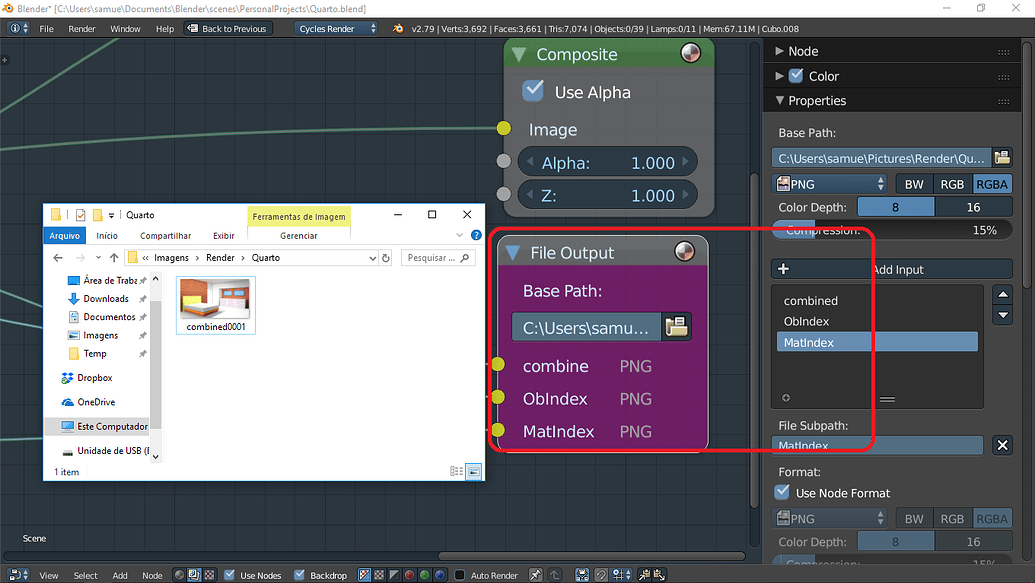Adjust the Compression 15% slider
This screenshot has height=583, width=1035.
(892, 230)
